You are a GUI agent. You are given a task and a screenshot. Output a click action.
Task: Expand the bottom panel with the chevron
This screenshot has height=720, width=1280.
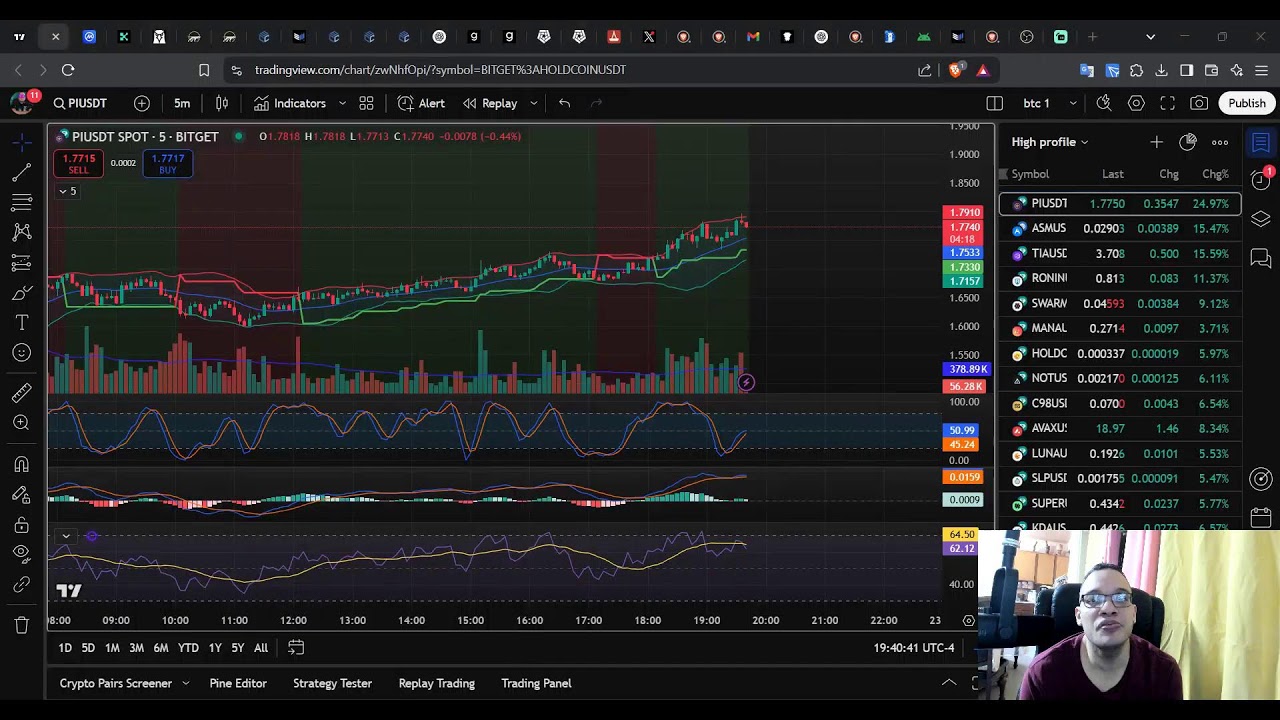coord(949,683)
